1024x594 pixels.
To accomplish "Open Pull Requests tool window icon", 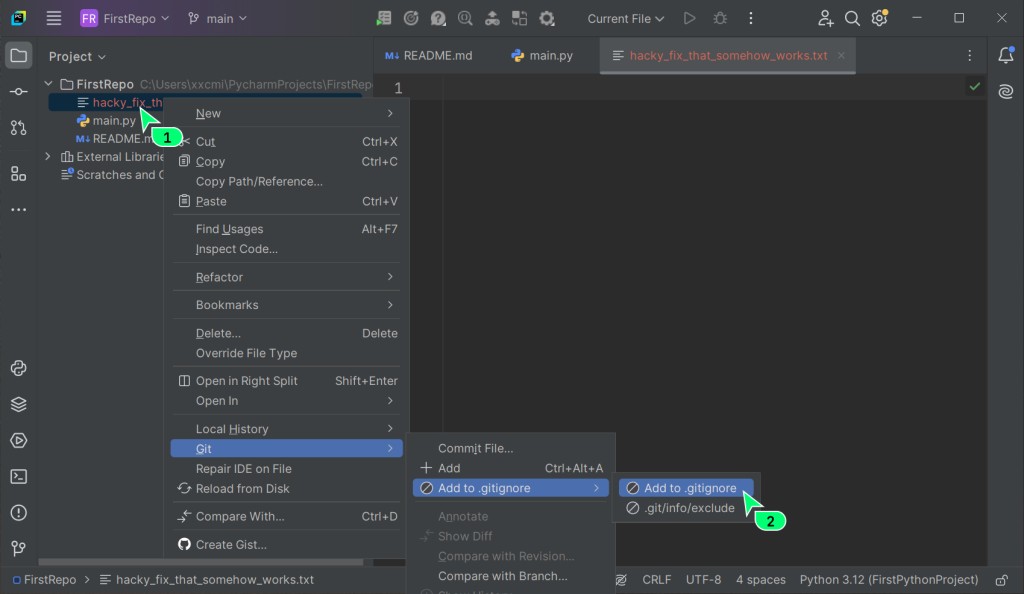I will click(x=18, y=128).
